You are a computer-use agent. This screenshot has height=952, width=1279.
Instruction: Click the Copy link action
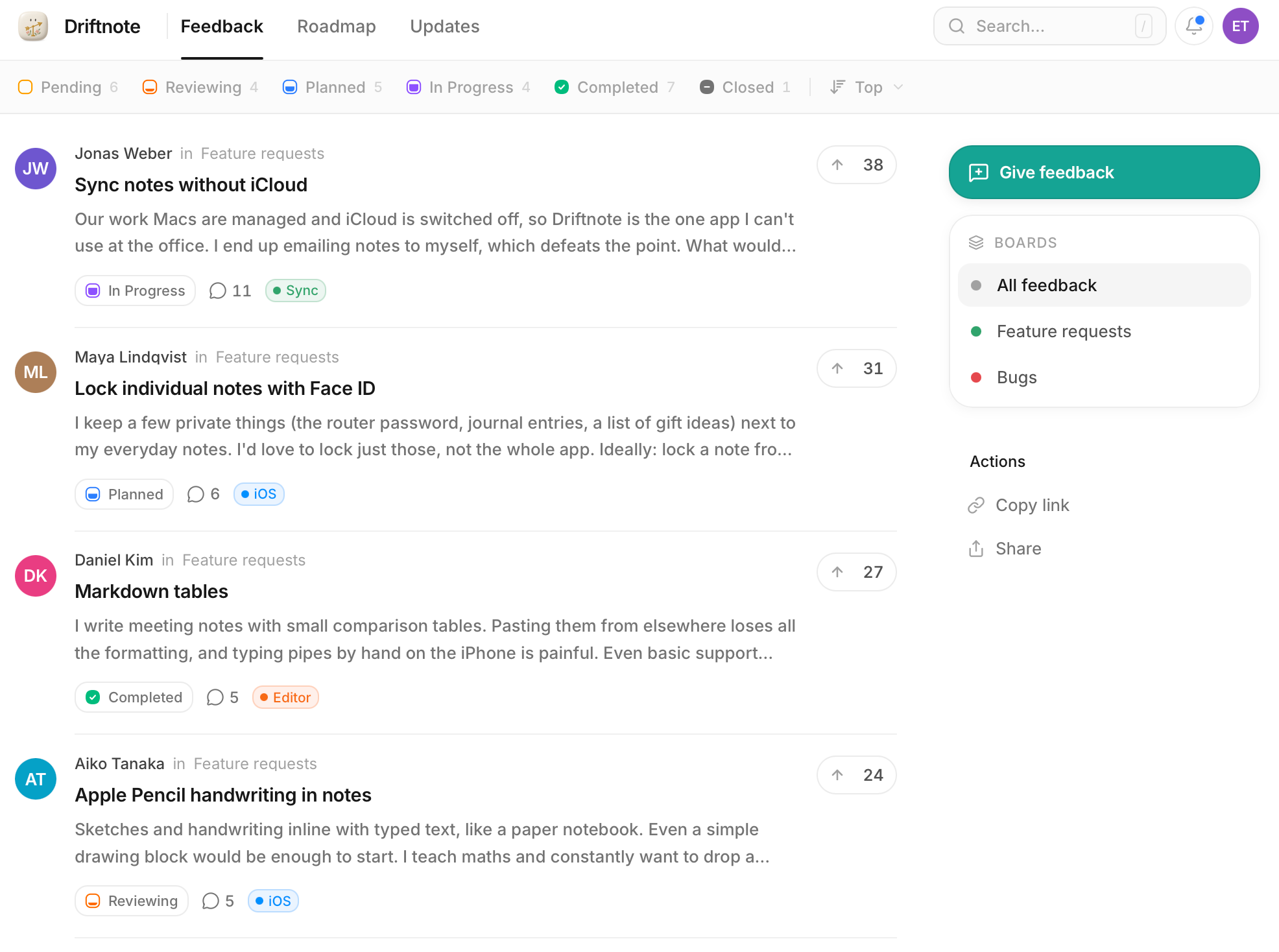click(x=1018, y=505)
